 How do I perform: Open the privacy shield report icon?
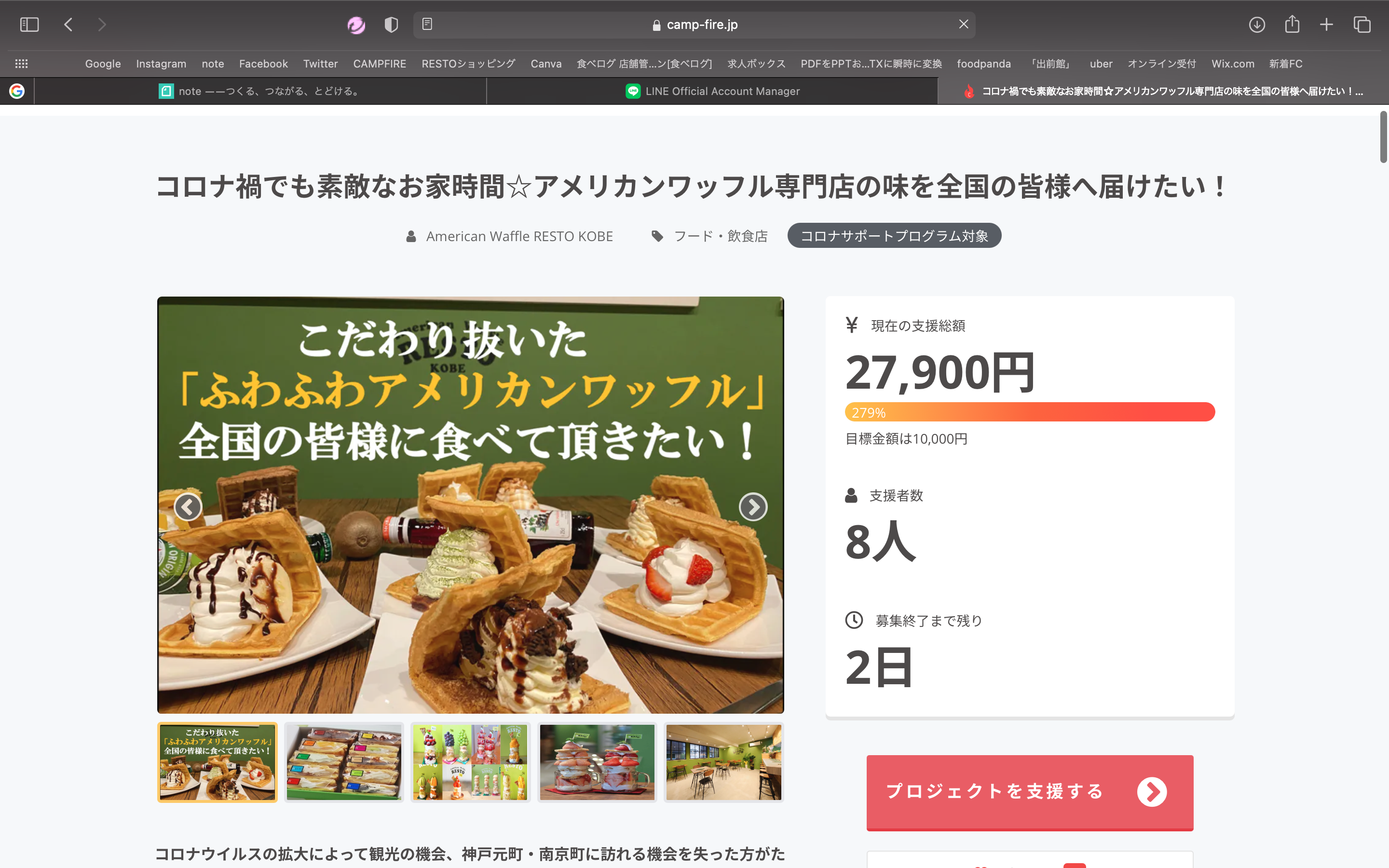(391, 25)
